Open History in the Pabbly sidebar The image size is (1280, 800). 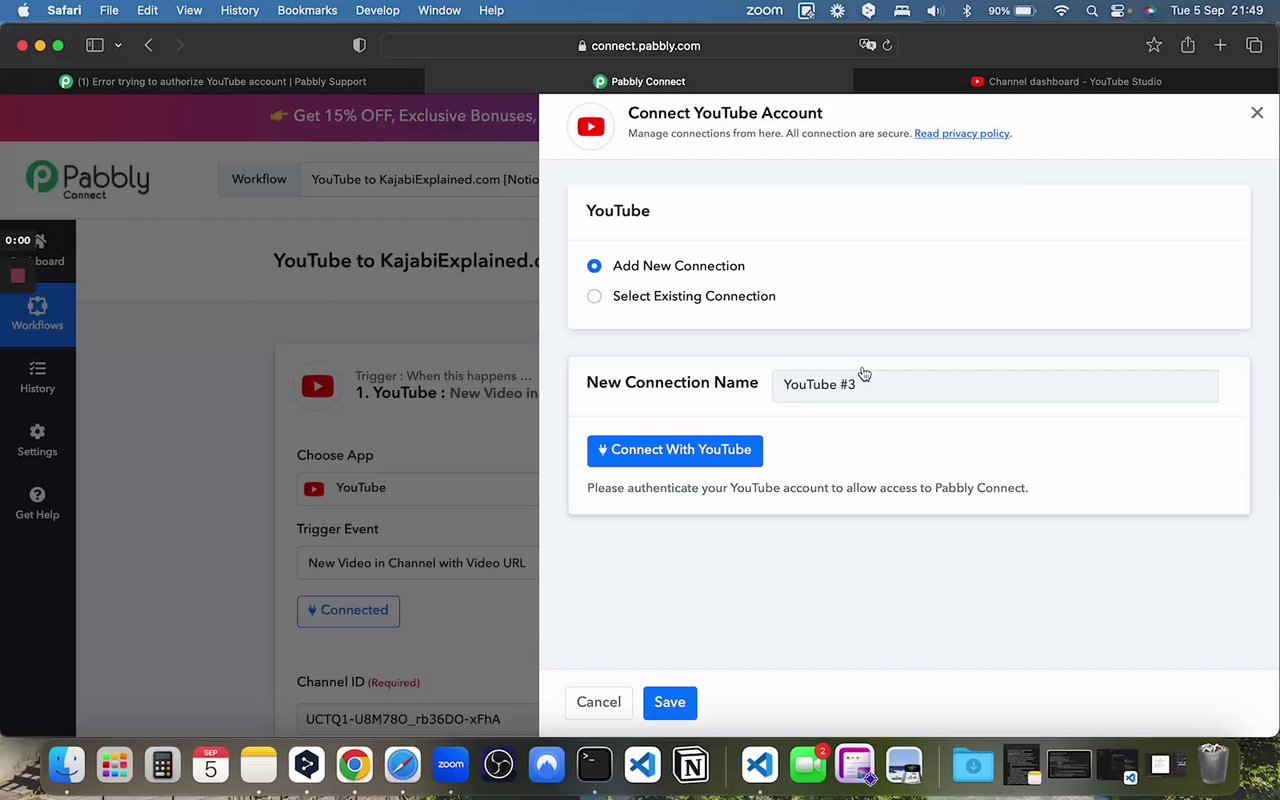pyautogui.click(x=37, y=378)
